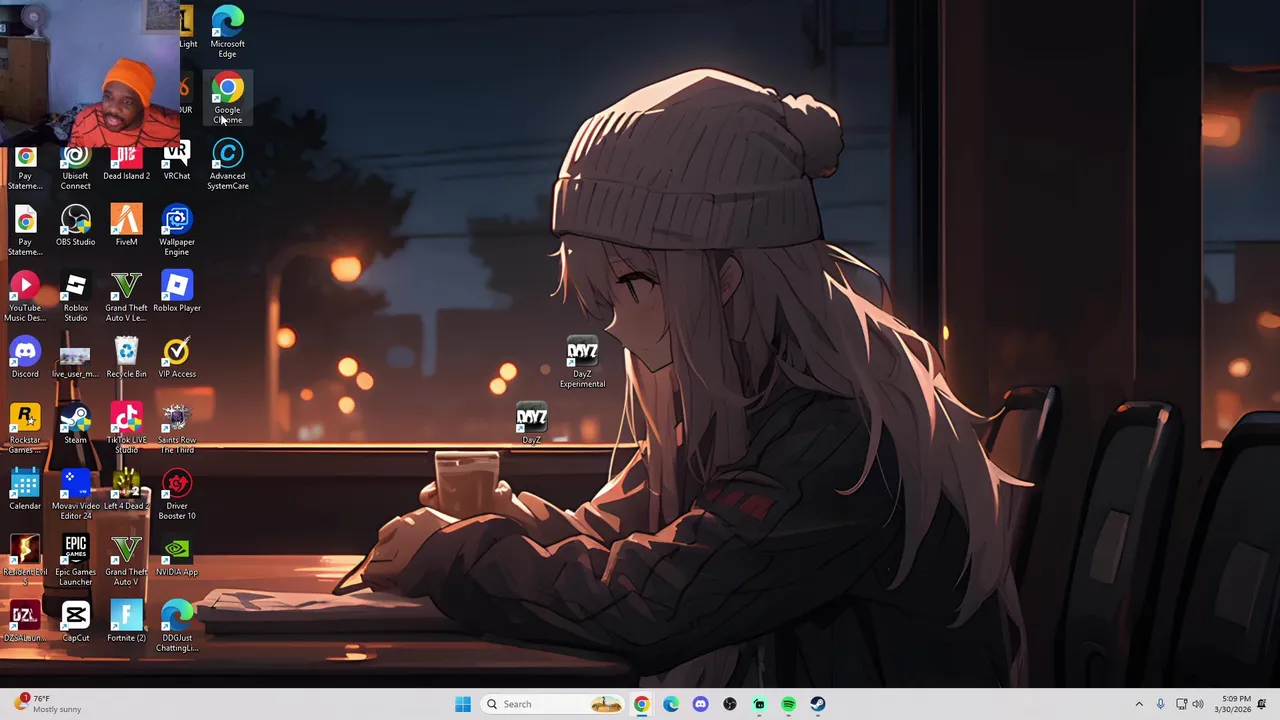Switch to OBS Studio on the taskbar
The height and width of the screenshot is (720, 1280).
[x=730, y=704]
